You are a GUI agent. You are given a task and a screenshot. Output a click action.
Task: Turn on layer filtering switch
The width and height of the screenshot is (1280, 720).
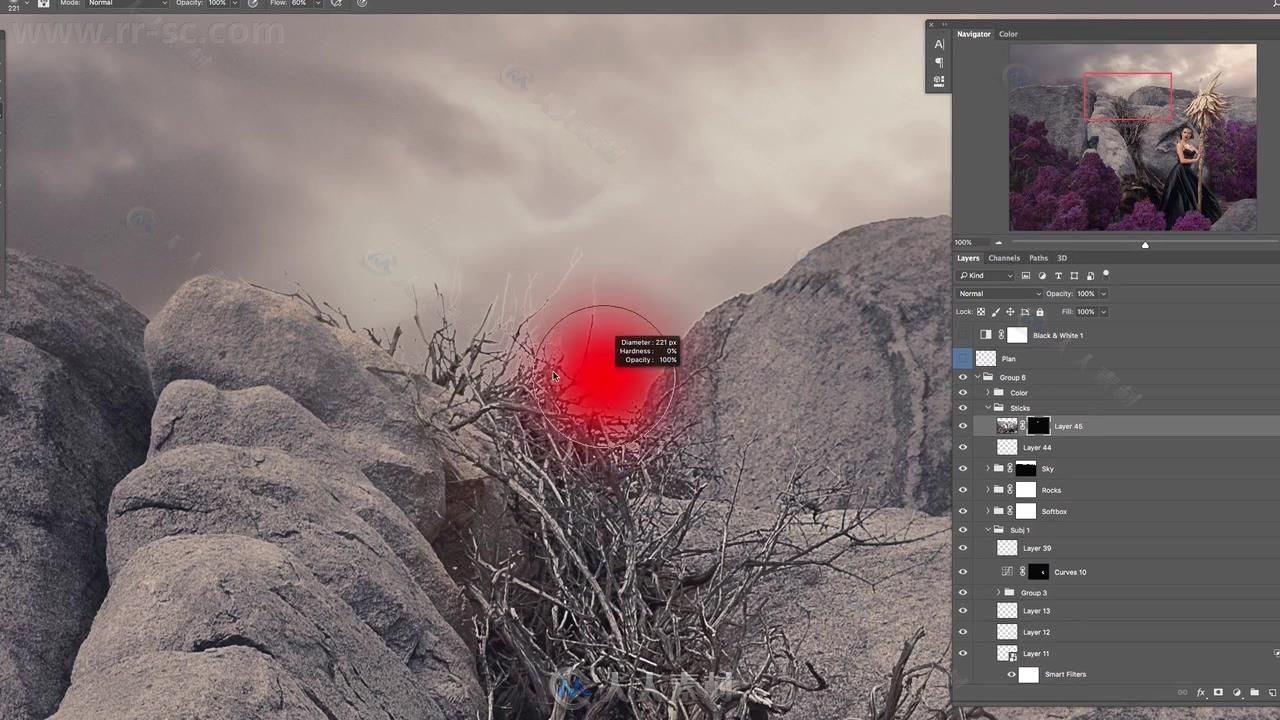tap(1106, 274)
